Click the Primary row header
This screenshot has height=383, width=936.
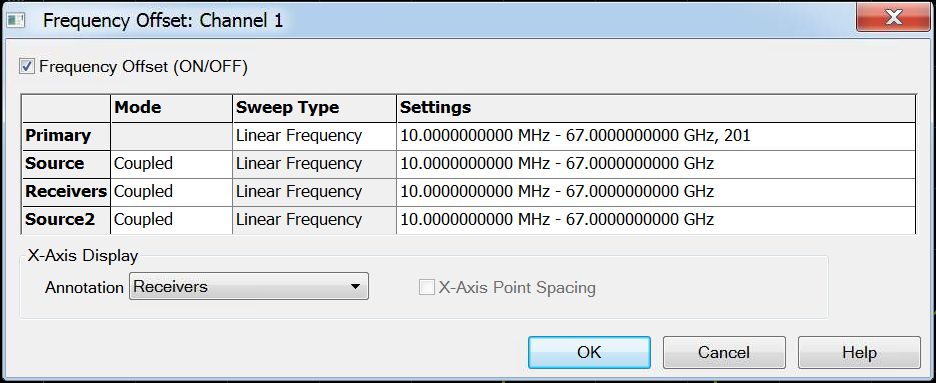tap(66, 136)
